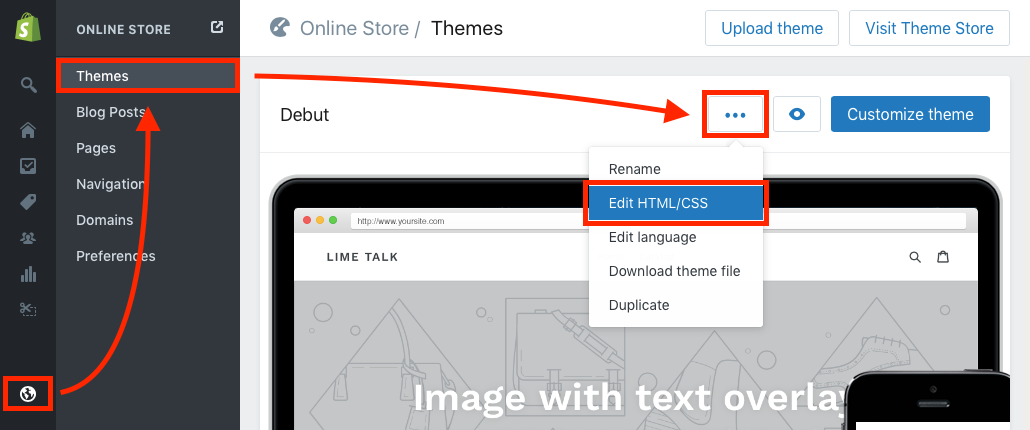Open Pages in sidebar
This screenshot has width=1030, height=430.
pos(96,148)
